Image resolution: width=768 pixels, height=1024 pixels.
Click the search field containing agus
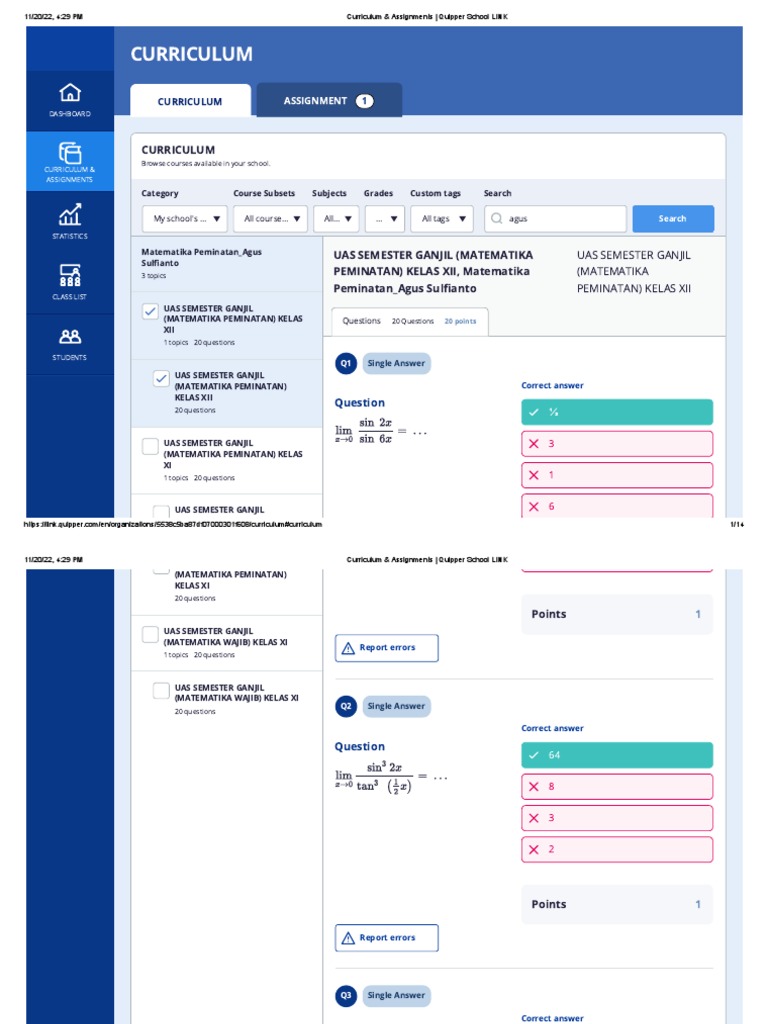(555, 219)
